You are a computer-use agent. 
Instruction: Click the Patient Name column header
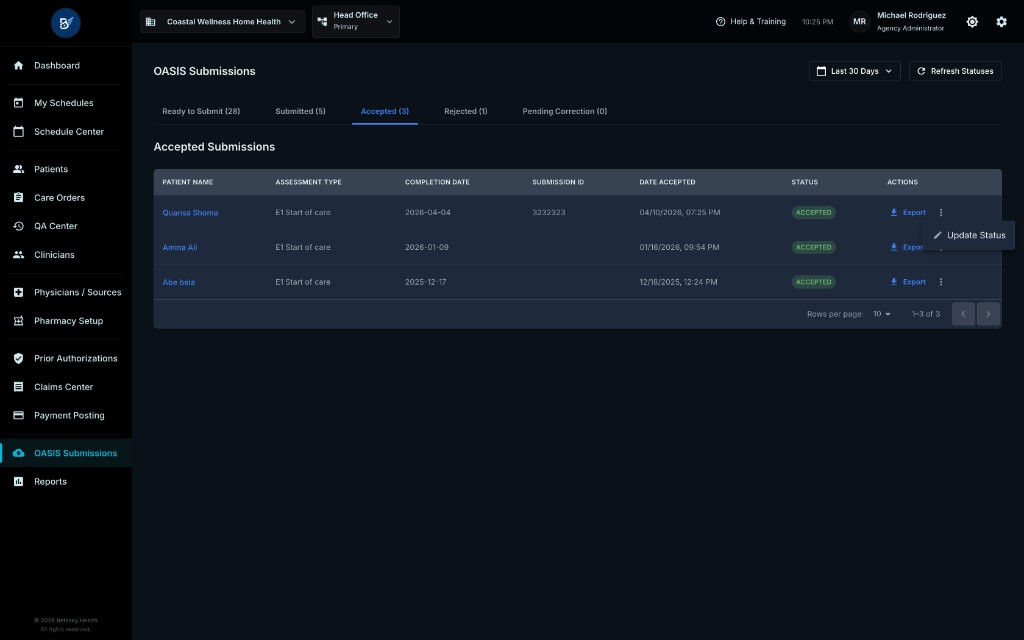pyautogui.click(x=187, y=182)
